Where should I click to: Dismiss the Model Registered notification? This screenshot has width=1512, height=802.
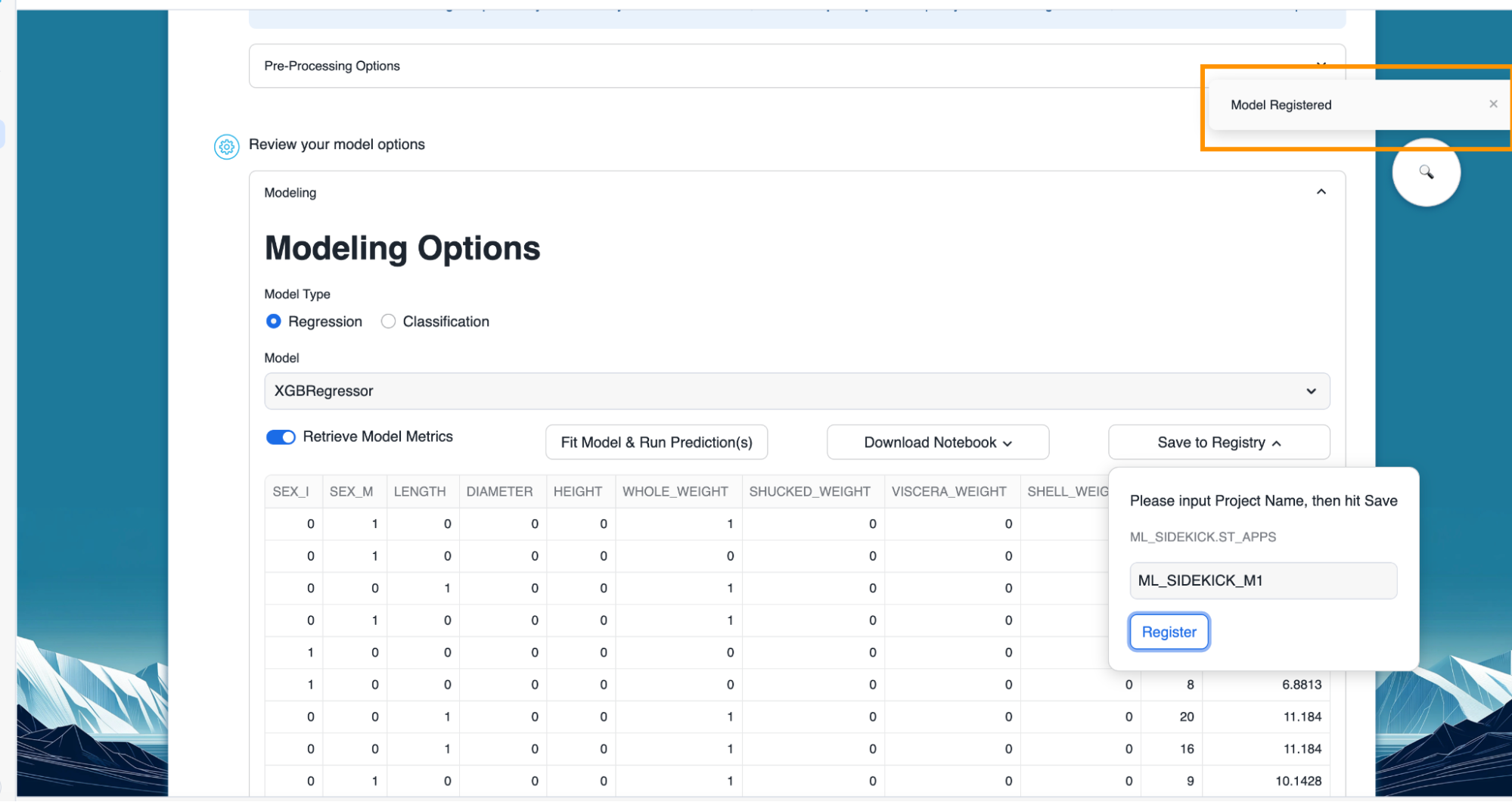(1492, 104)
